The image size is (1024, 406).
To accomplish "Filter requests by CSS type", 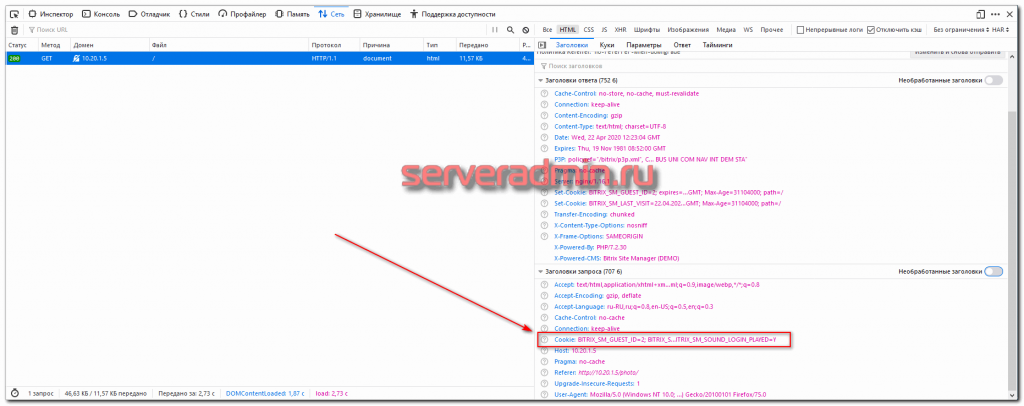I will (589, 30).
